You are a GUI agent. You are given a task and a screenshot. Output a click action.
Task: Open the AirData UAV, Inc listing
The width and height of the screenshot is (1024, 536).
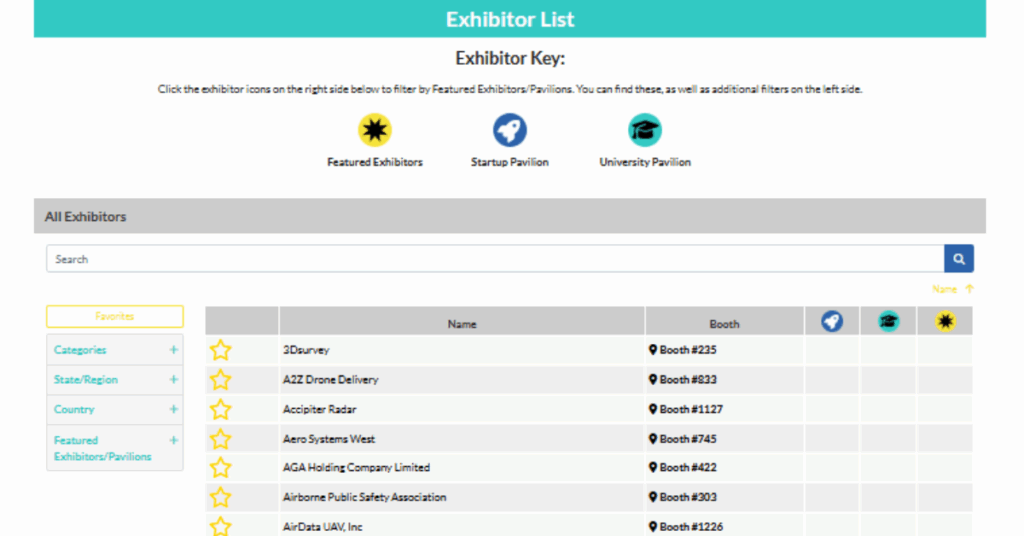[322, 526]
